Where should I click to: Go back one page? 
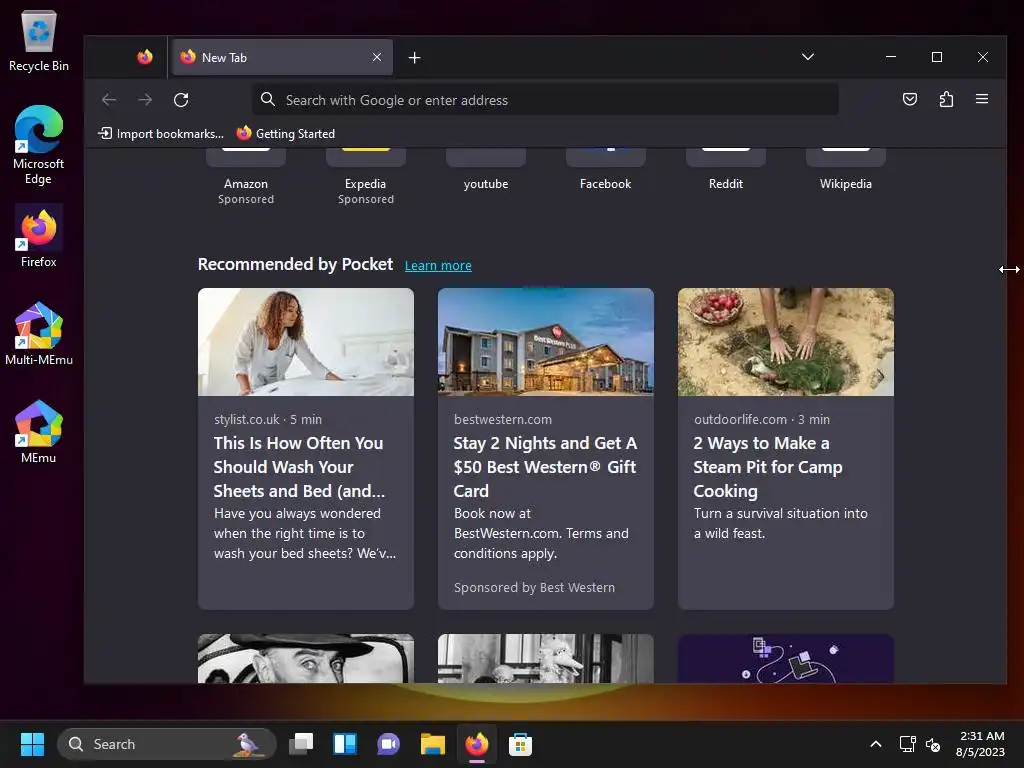[109, 99]
